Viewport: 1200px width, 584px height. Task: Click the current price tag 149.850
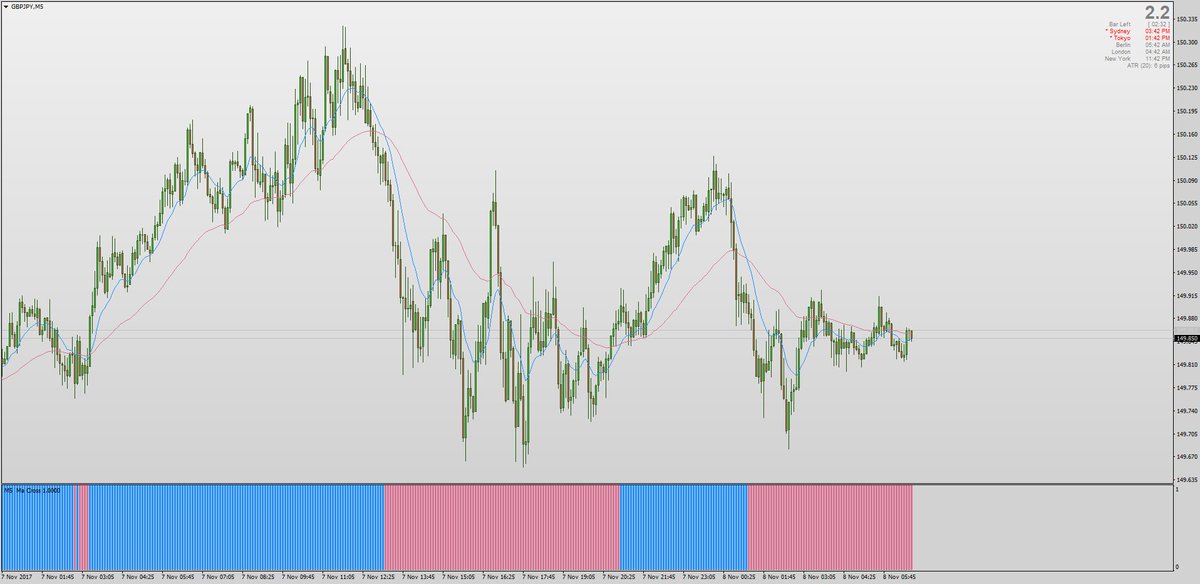(1187, 339)
